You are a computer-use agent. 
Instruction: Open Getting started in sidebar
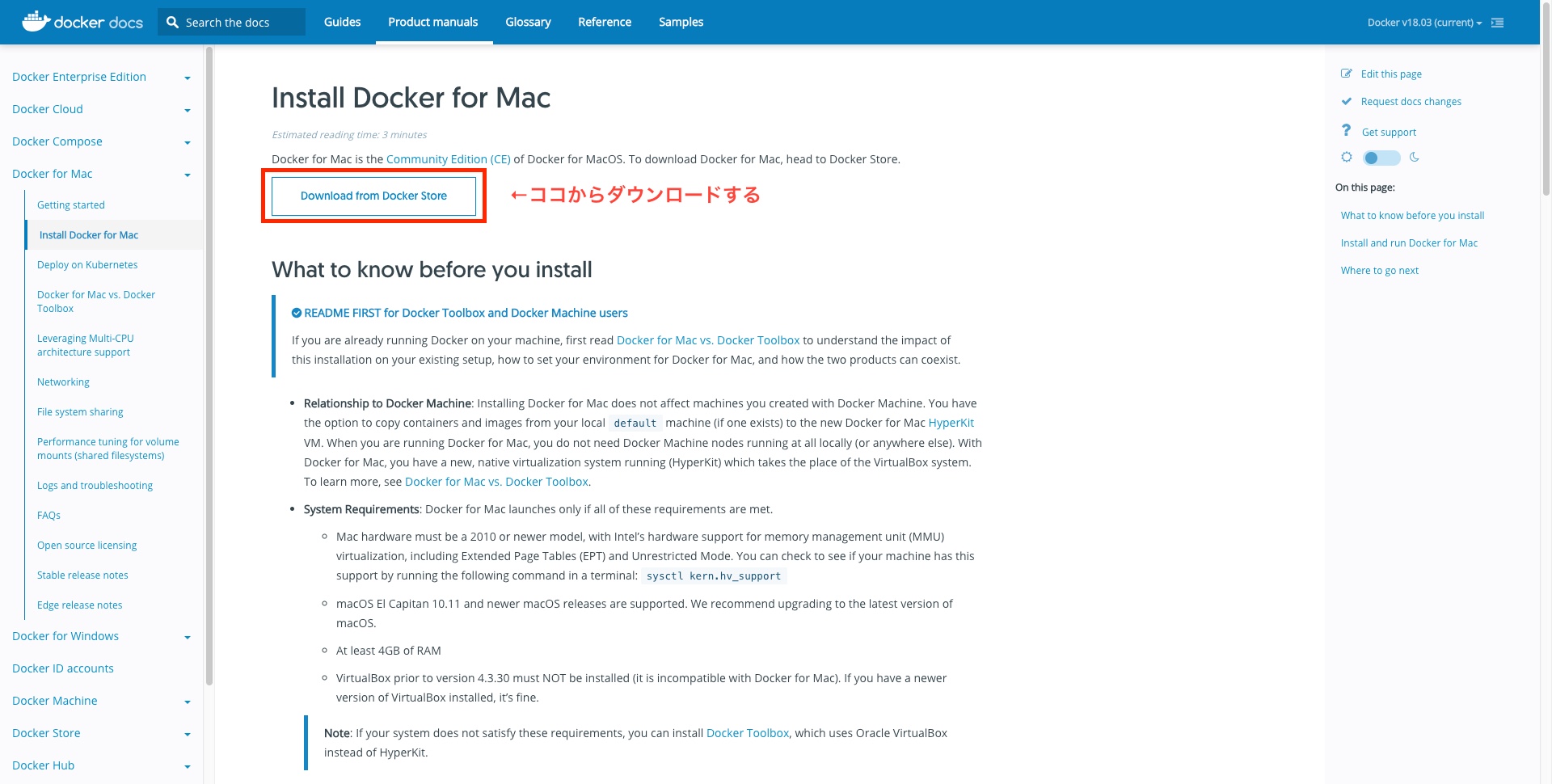(71, 205)
